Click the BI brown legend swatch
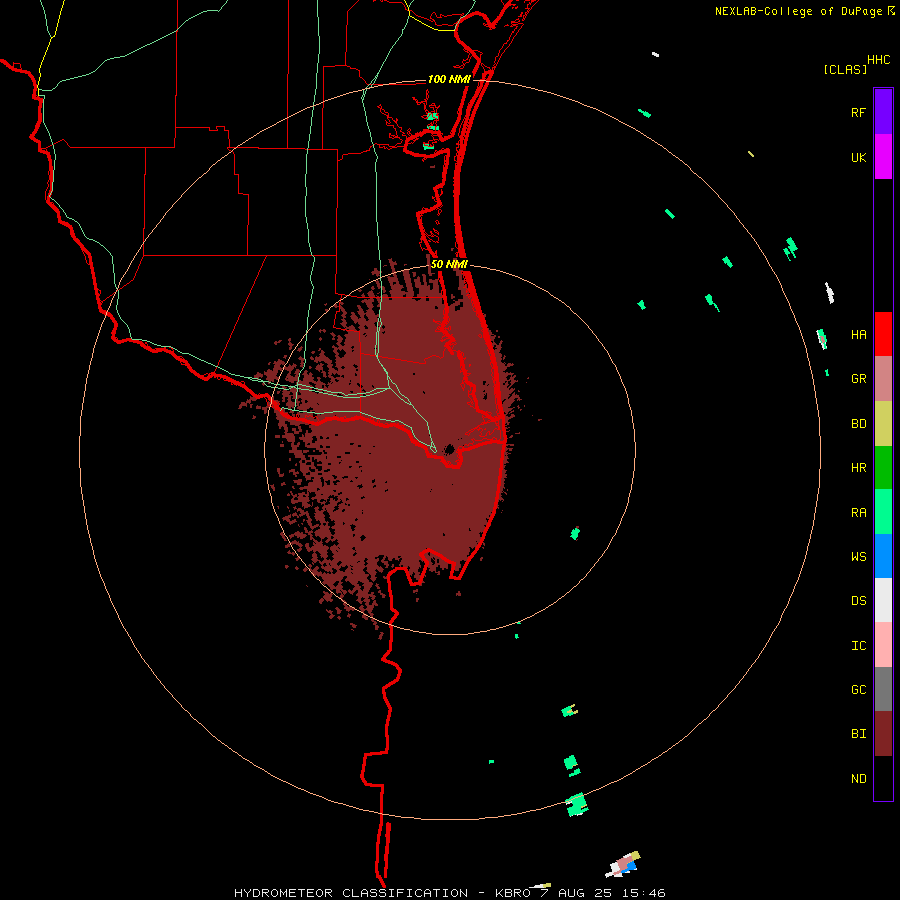Screen dimensions: 900x900 [x=883, y=734]
